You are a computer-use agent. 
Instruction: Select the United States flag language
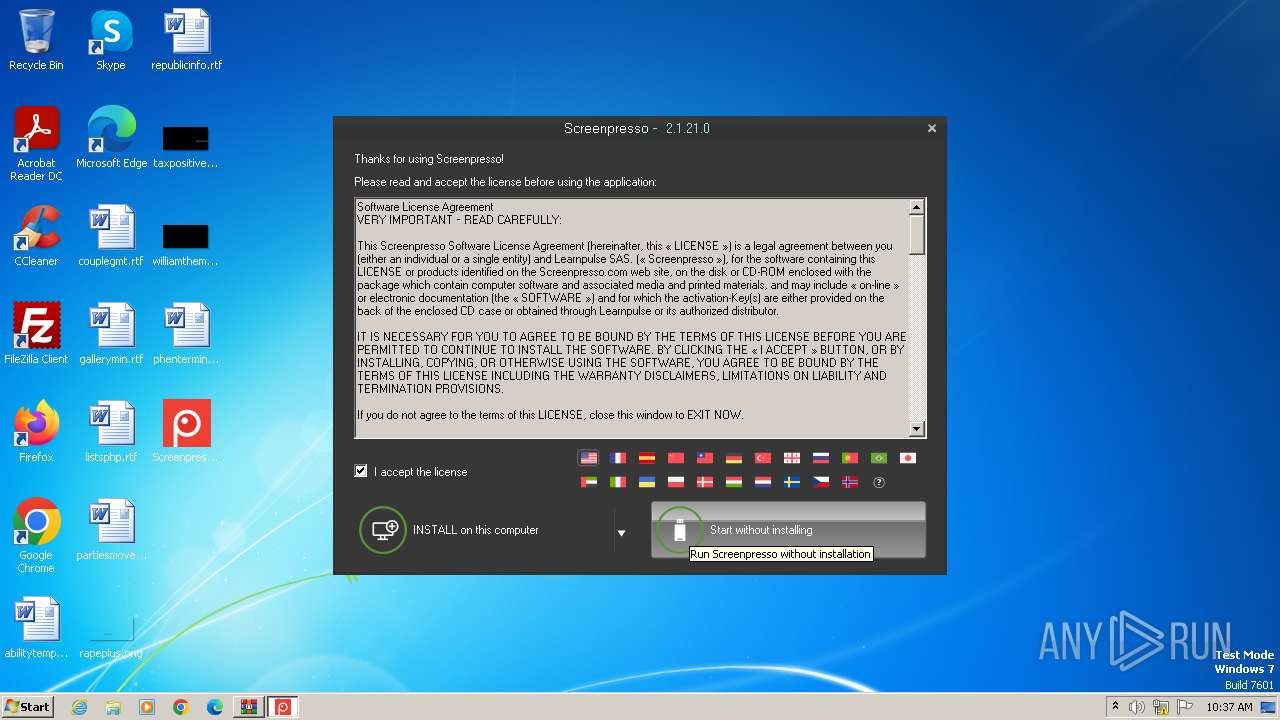(588, 458)
